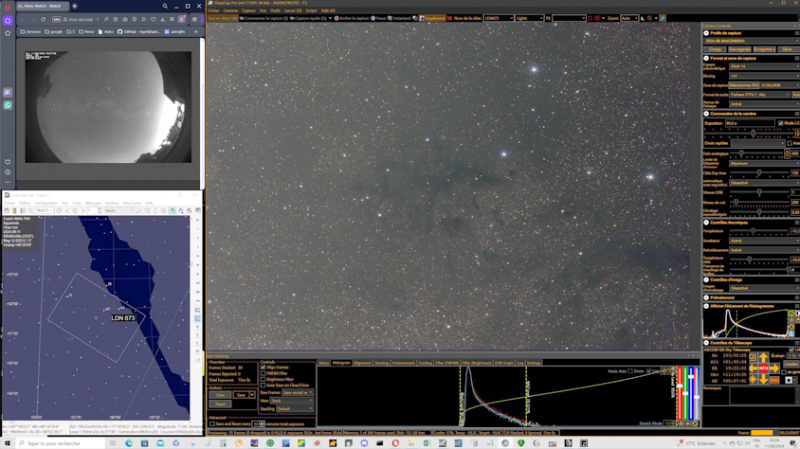This screenshot has height=449, width=800.
Task: Click Windows taskbar search box
Action: pyautogui.click(x=60, y=443)
